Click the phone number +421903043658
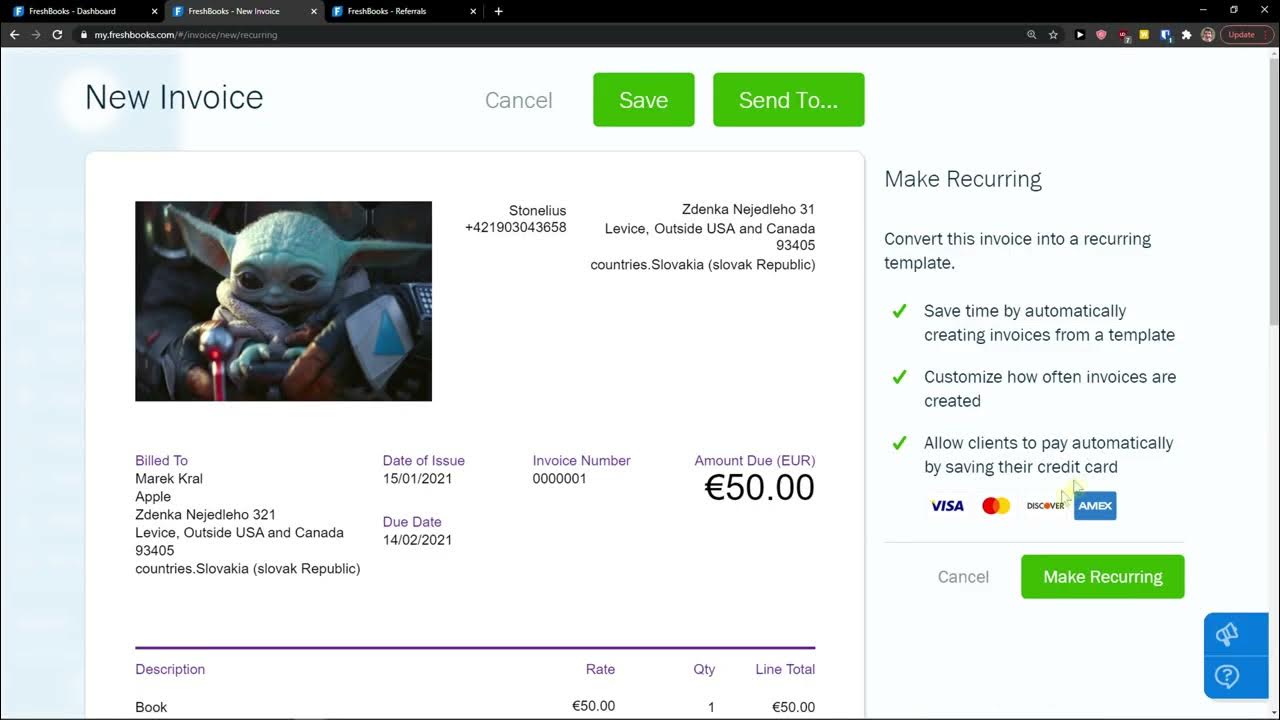Image resolution: width=1280 pixels, height=720 pixels. (x=515, y=228)
